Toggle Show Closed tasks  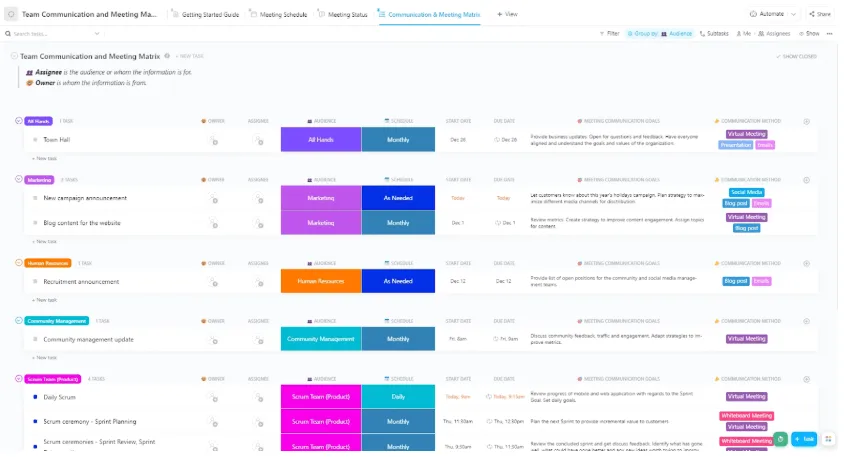tap(796, 56)
